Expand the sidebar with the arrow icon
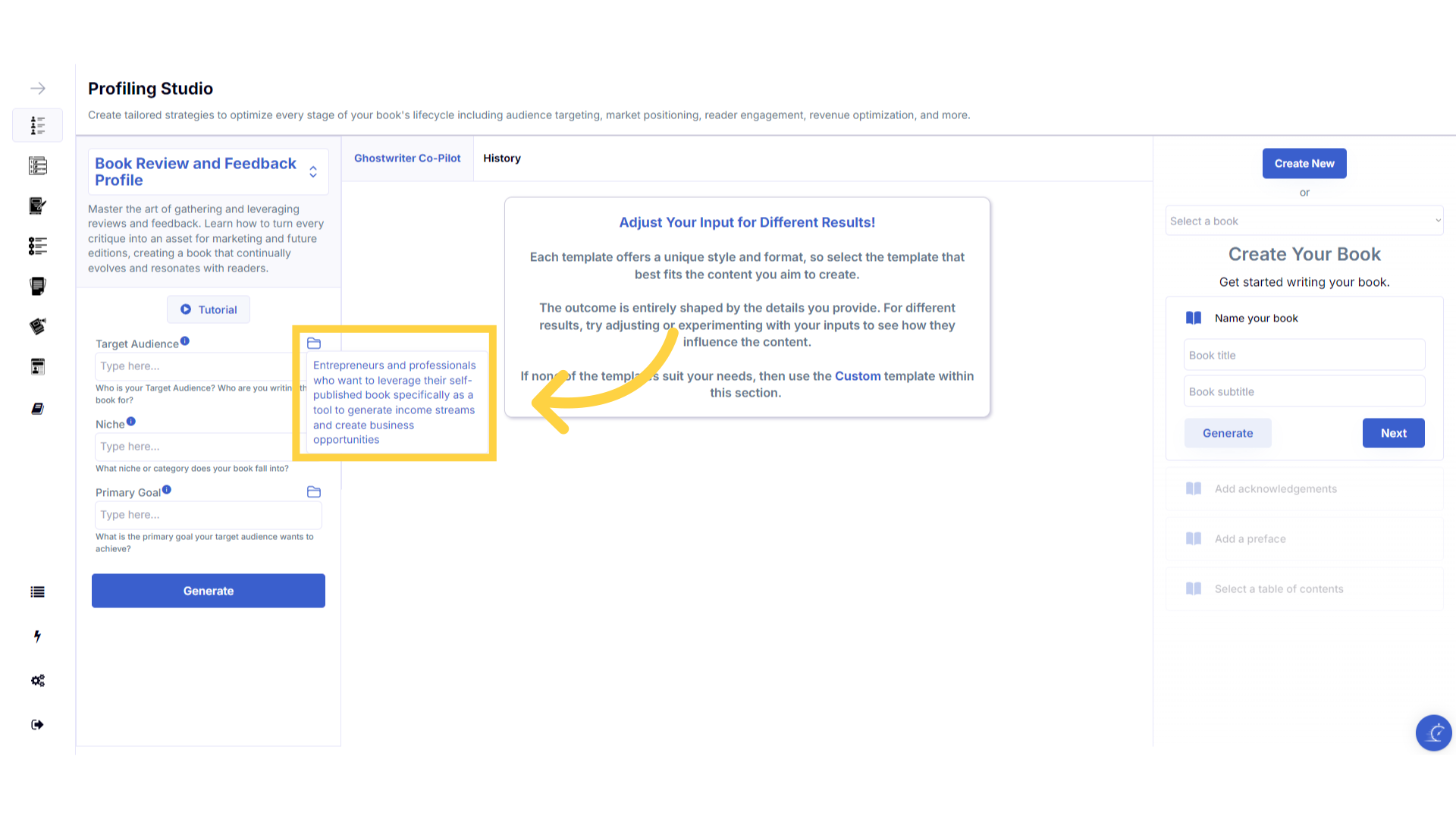The image size is (1456, 819). tap(38, 89)
